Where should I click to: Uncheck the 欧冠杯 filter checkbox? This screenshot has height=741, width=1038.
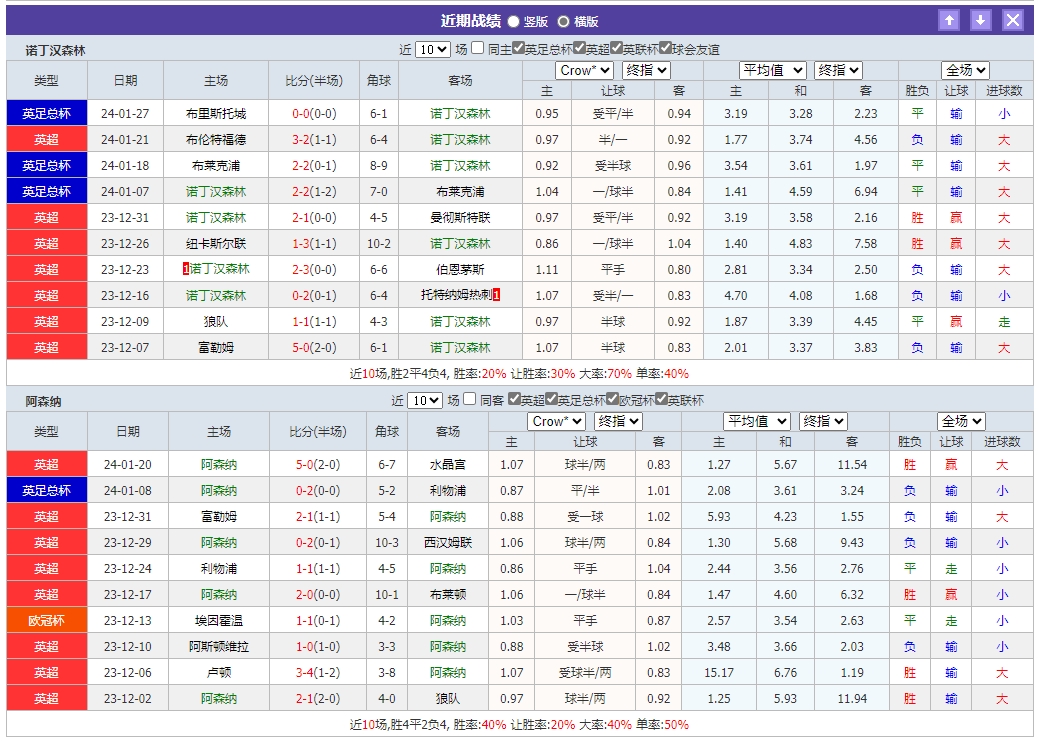(612, 399)
